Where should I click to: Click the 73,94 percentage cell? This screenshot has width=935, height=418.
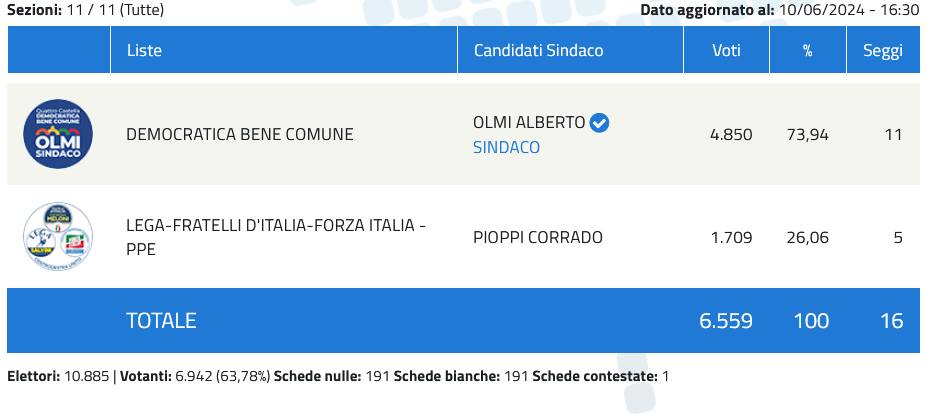(806, 134)
